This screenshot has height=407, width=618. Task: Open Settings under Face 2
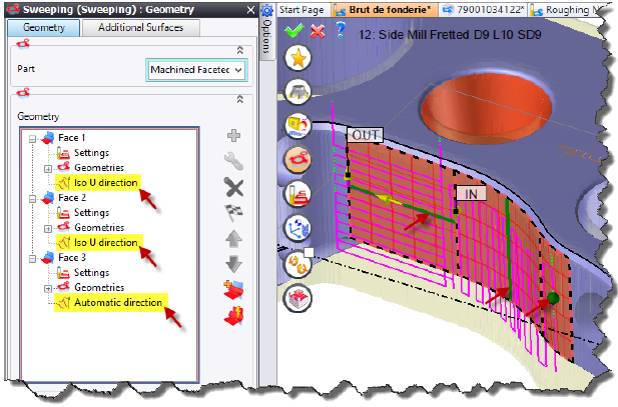tap(91, 212)
